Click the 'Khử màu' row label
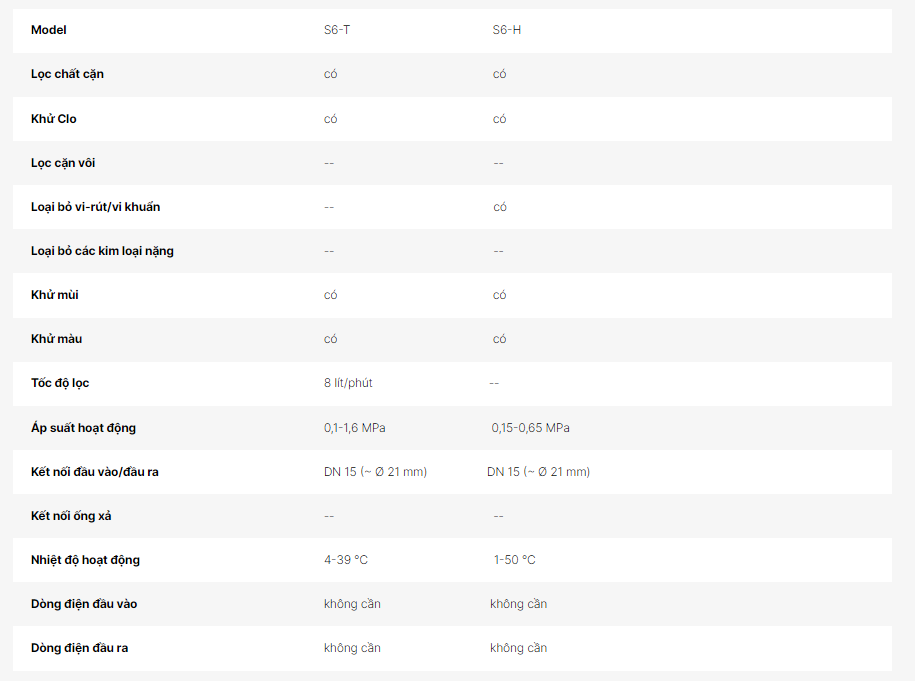 57,339
